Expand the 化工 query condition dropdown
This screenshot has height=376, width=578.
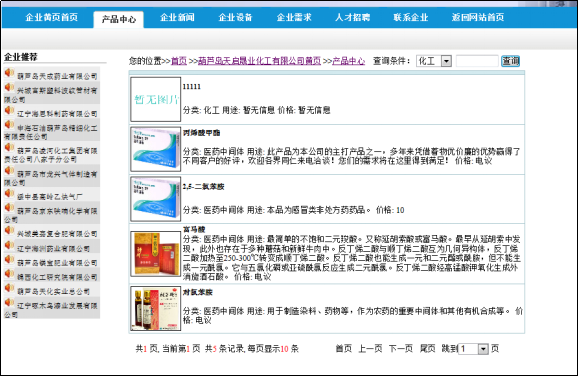pyautogui.click(x=434, y=61)
